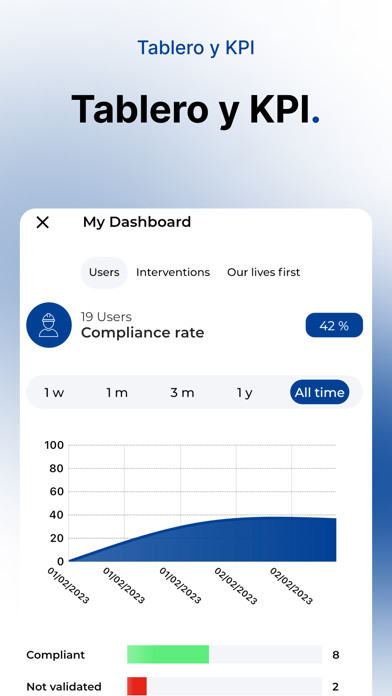Select the 1 w time range
The image size is (392, 696).
54,393
